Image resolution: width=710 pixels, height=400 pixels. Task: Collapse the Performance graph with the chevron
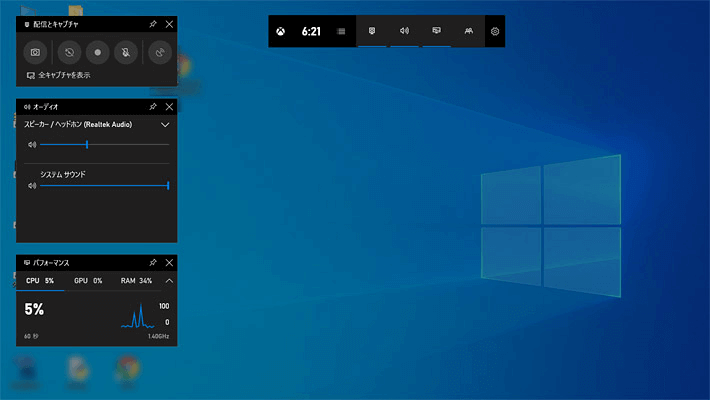[x=169, y=281]
